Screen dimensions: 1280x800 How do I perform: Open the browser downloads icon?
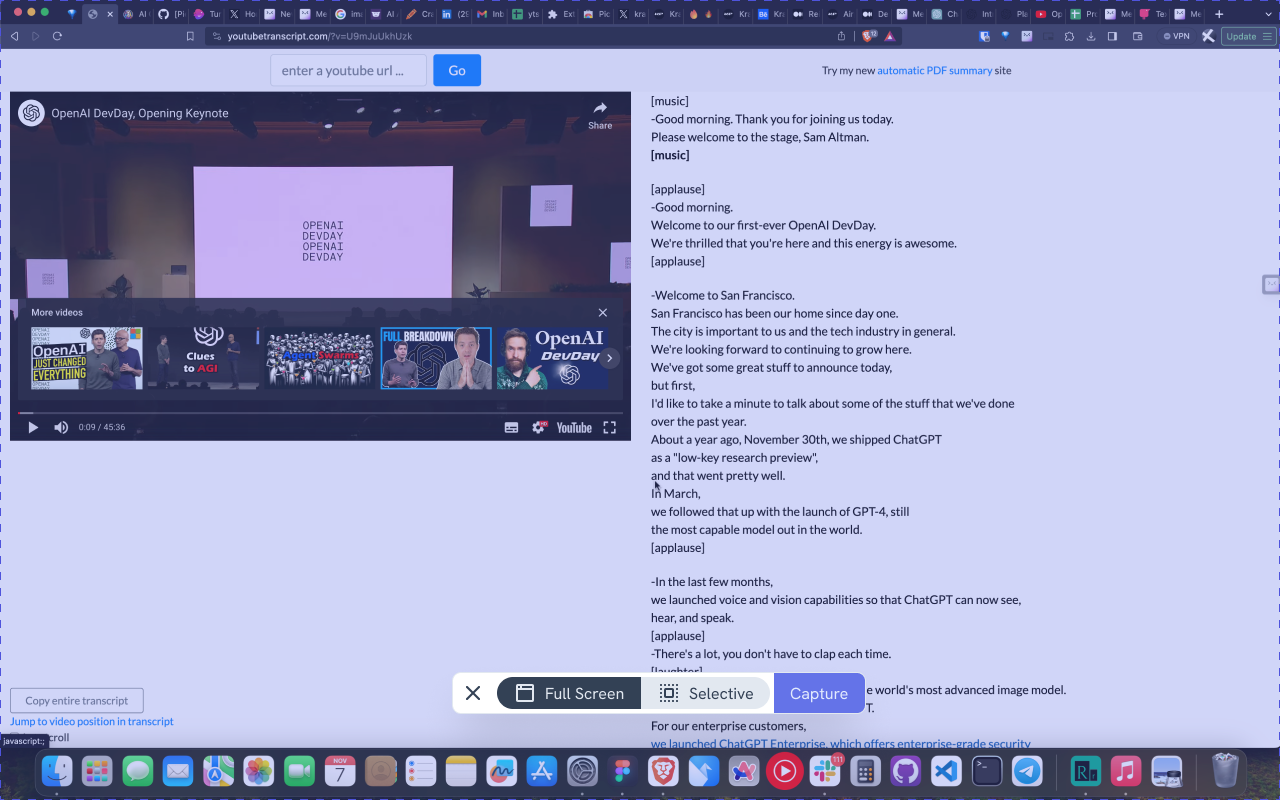[x=1091, y=36]
